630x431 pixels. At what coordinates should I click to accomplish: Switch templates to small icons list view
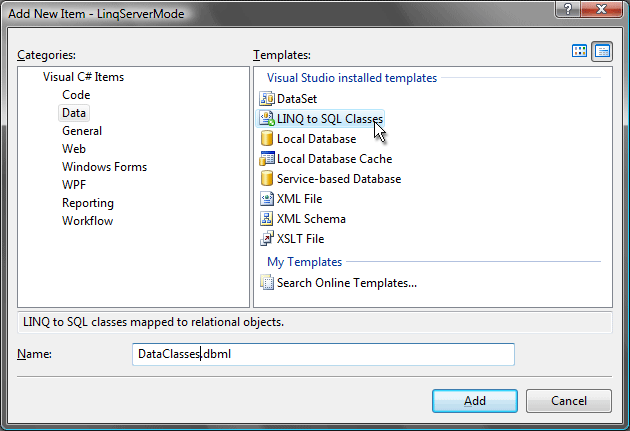tap(602, 51)
